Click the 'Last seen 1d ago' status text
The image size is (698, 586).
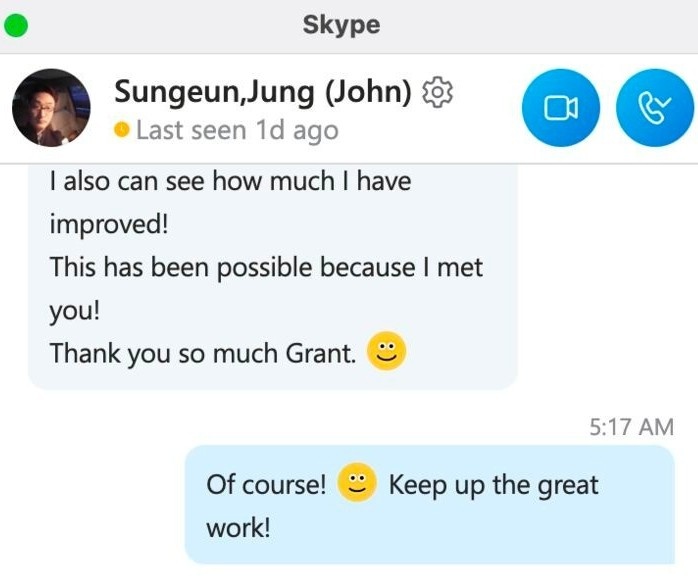(237, 130)
